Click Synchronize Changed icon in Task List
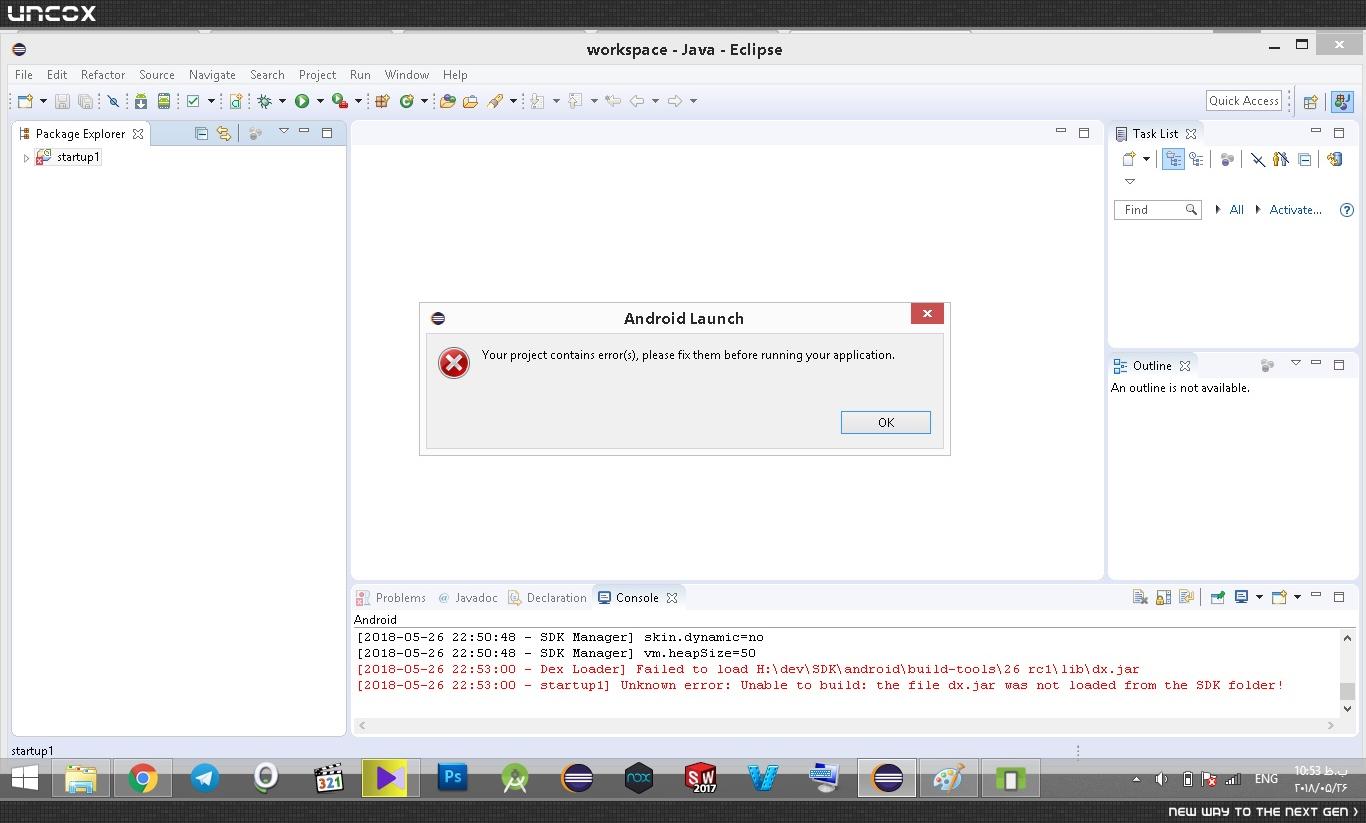The width and height of the screenshot is (1366, 823). tap(1334, 159)
